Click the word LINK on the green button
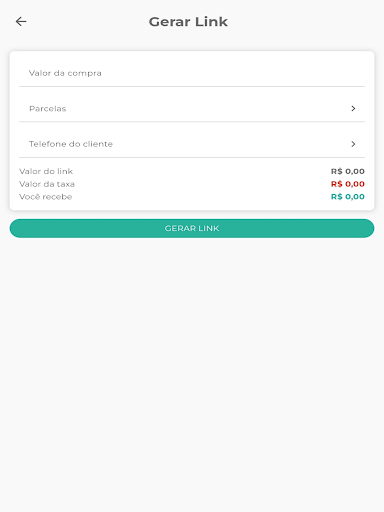Screen dimensions: 384x512 pyautogui.click(x=209, y=228)
